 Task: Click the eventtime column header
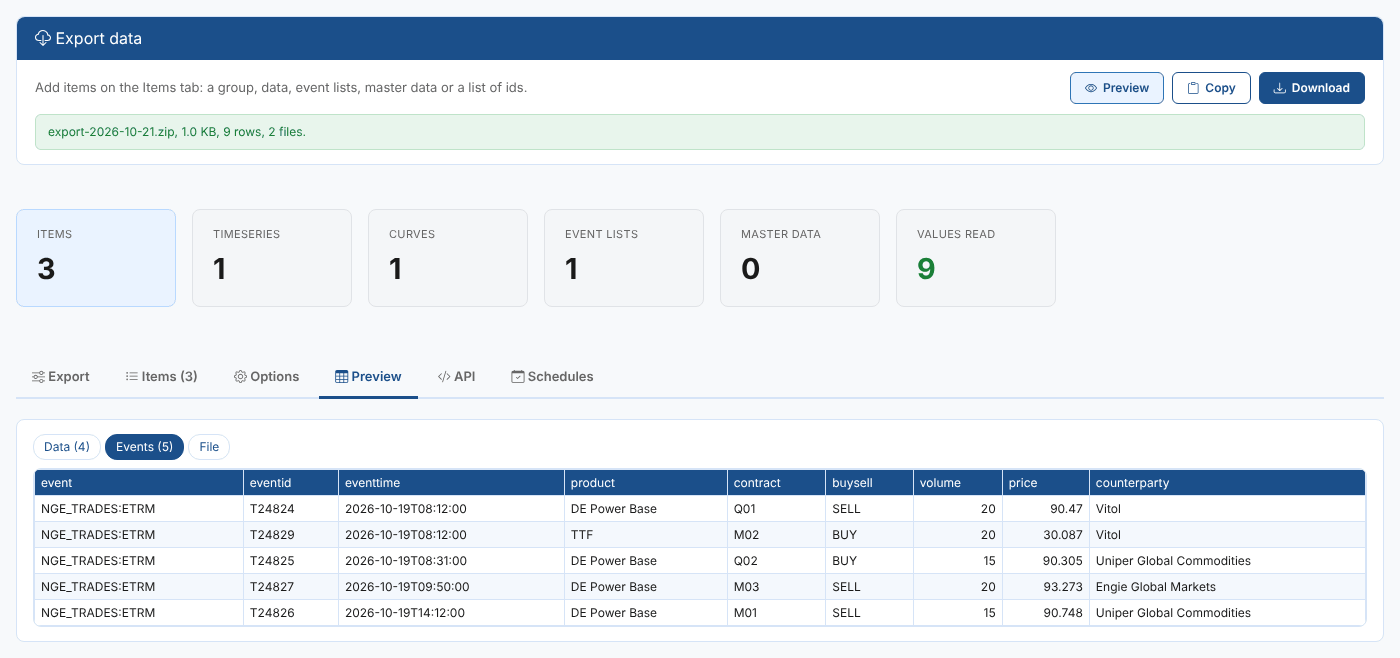(x=451, y=483)
